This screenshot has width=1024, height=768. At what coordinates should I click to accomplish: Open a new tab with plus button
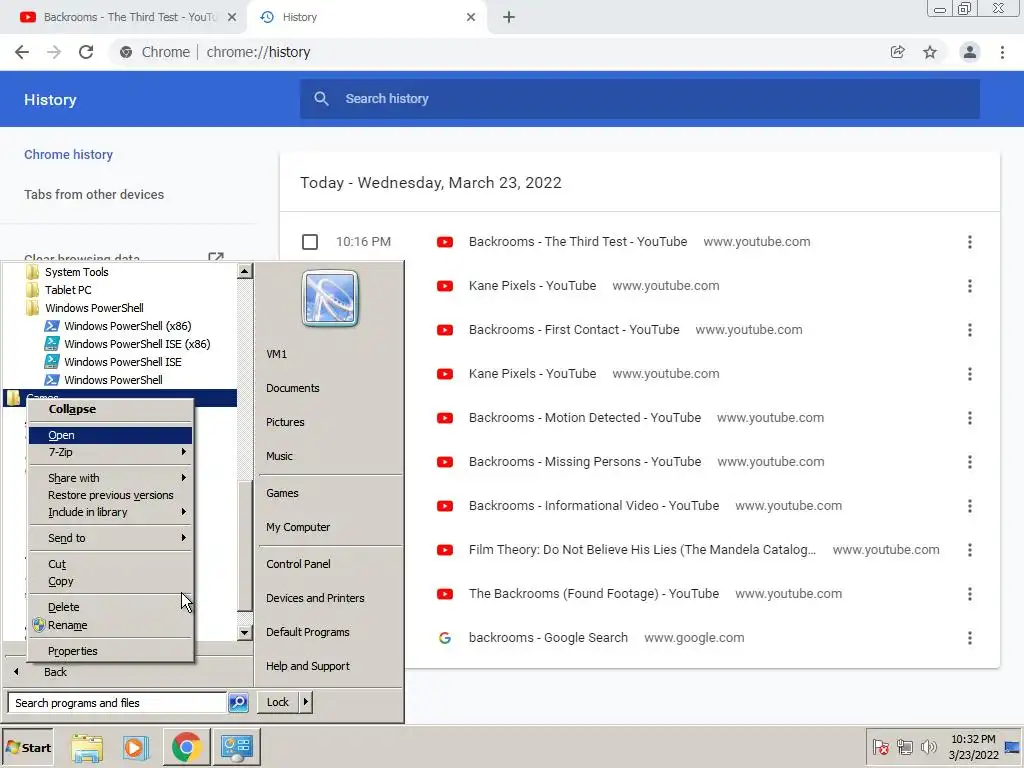tap(509, 17)
